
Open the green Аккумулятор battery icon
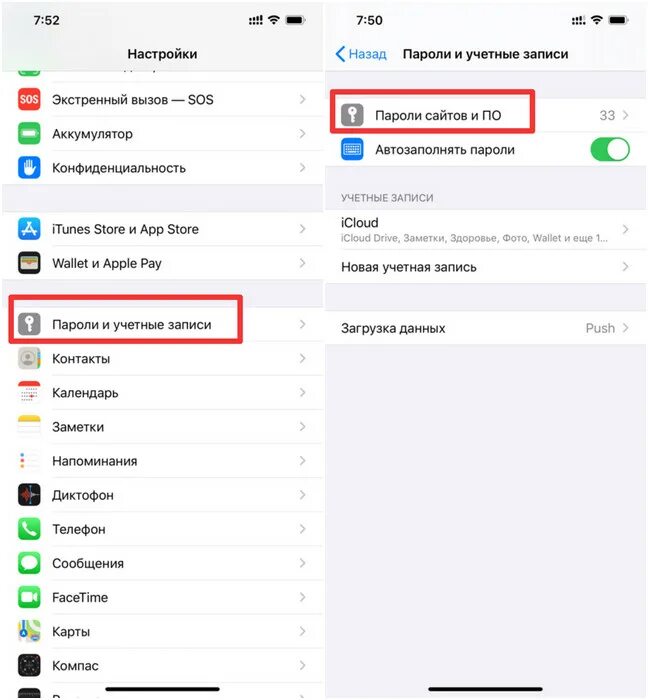(x=29, y=133)
